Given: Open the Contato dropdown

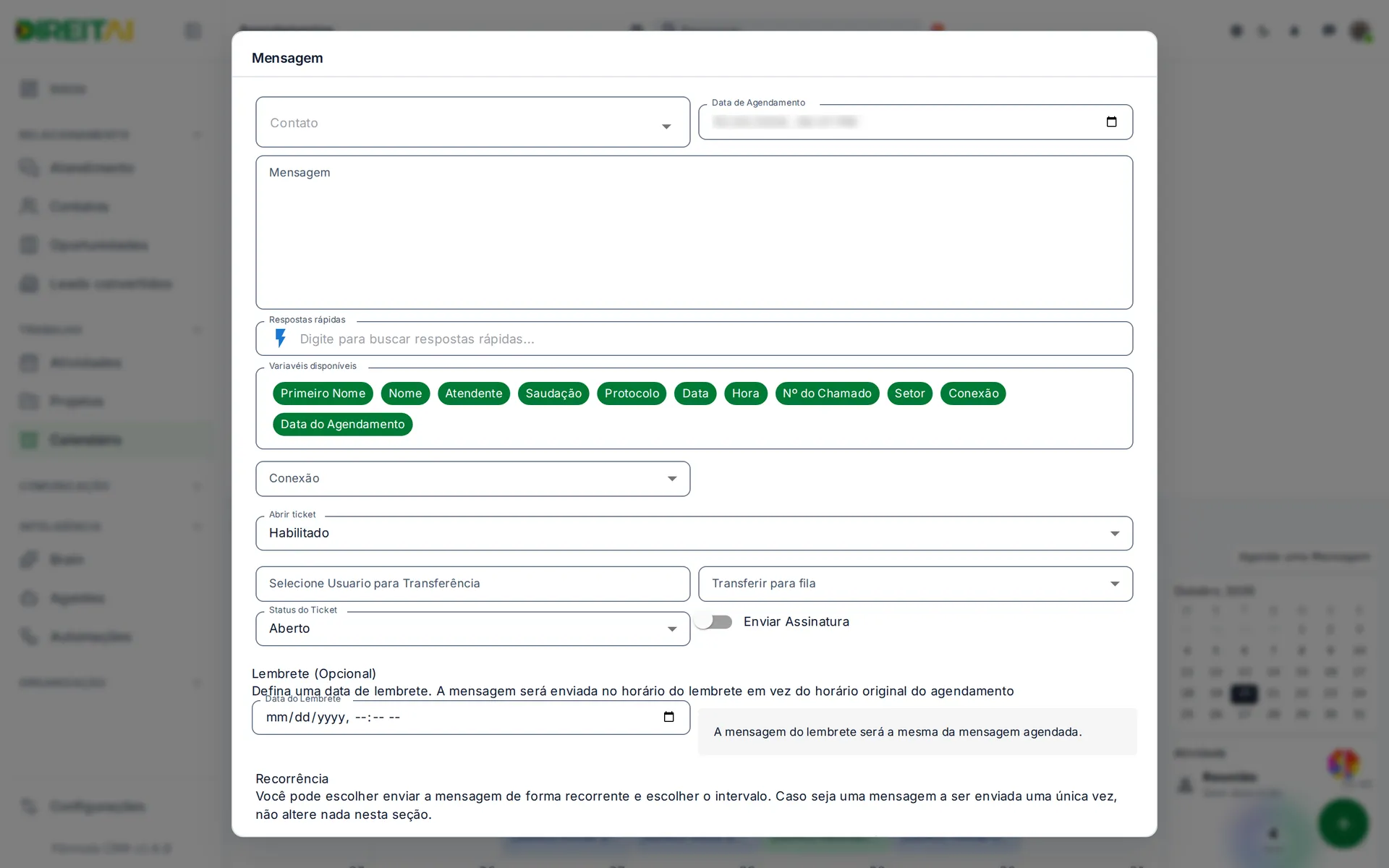Looking at the screenshot, I should point(472,122).
